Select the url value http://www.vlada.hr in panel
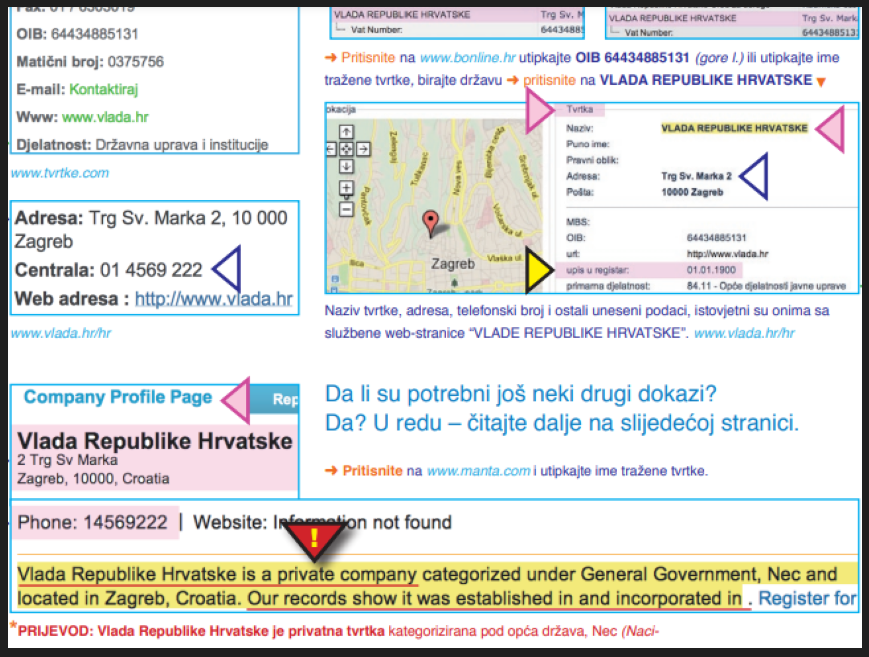Viewport: 869px width, 657px height. (x=728, y=254)
